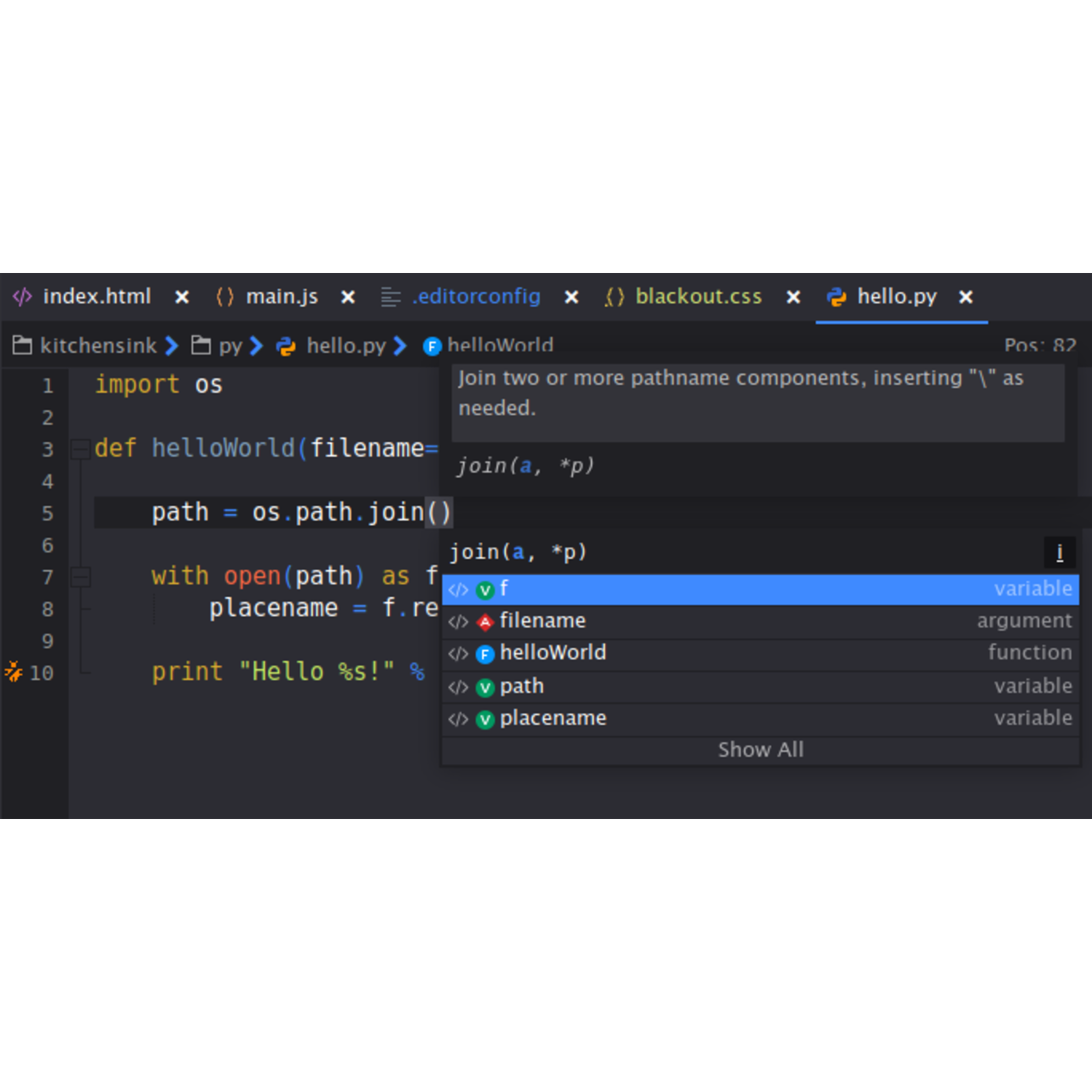Viewport: 1092px width, 1092px height.
Task: Click the kitchensink folder icon in the breadcrumb
Action: coord(22,346)
